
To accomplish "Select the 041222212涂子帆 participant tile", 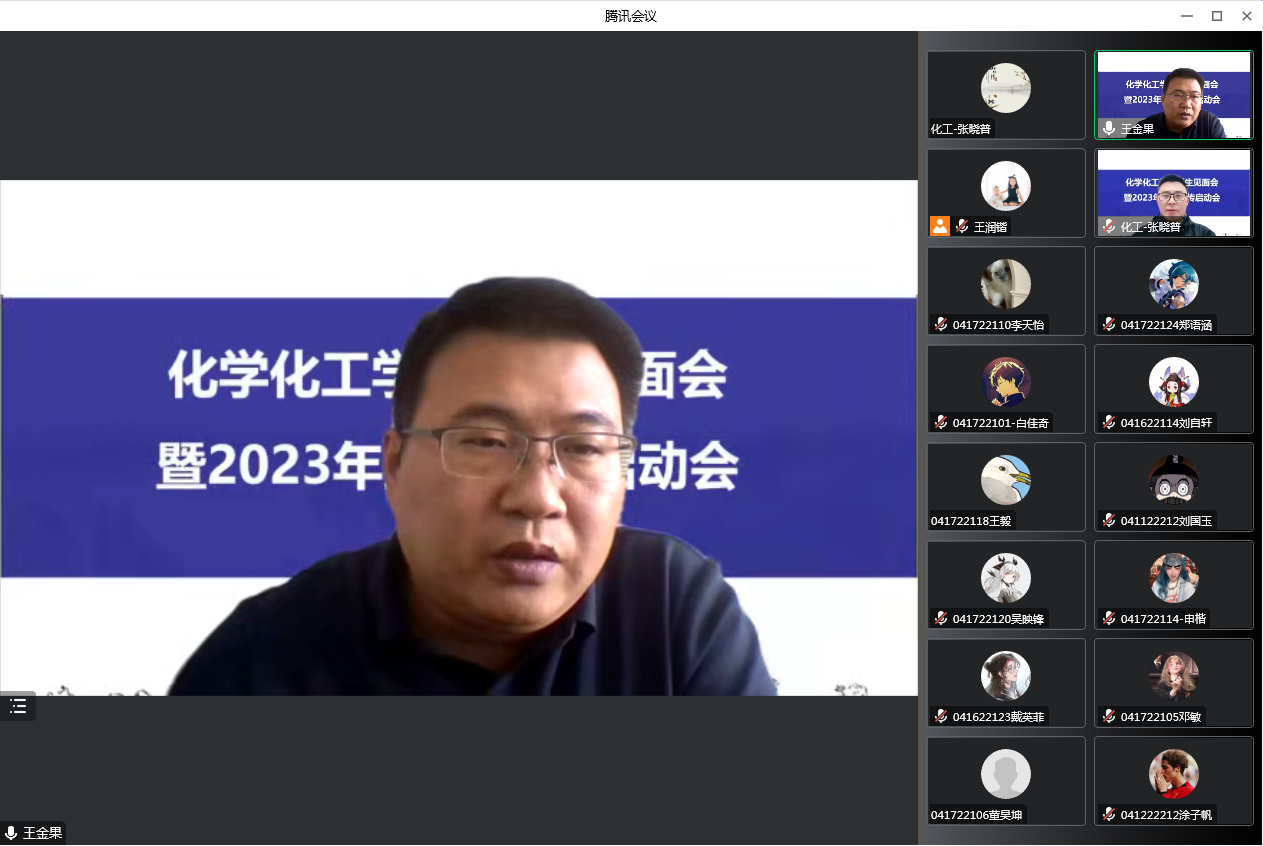I will pos(1173,781).
